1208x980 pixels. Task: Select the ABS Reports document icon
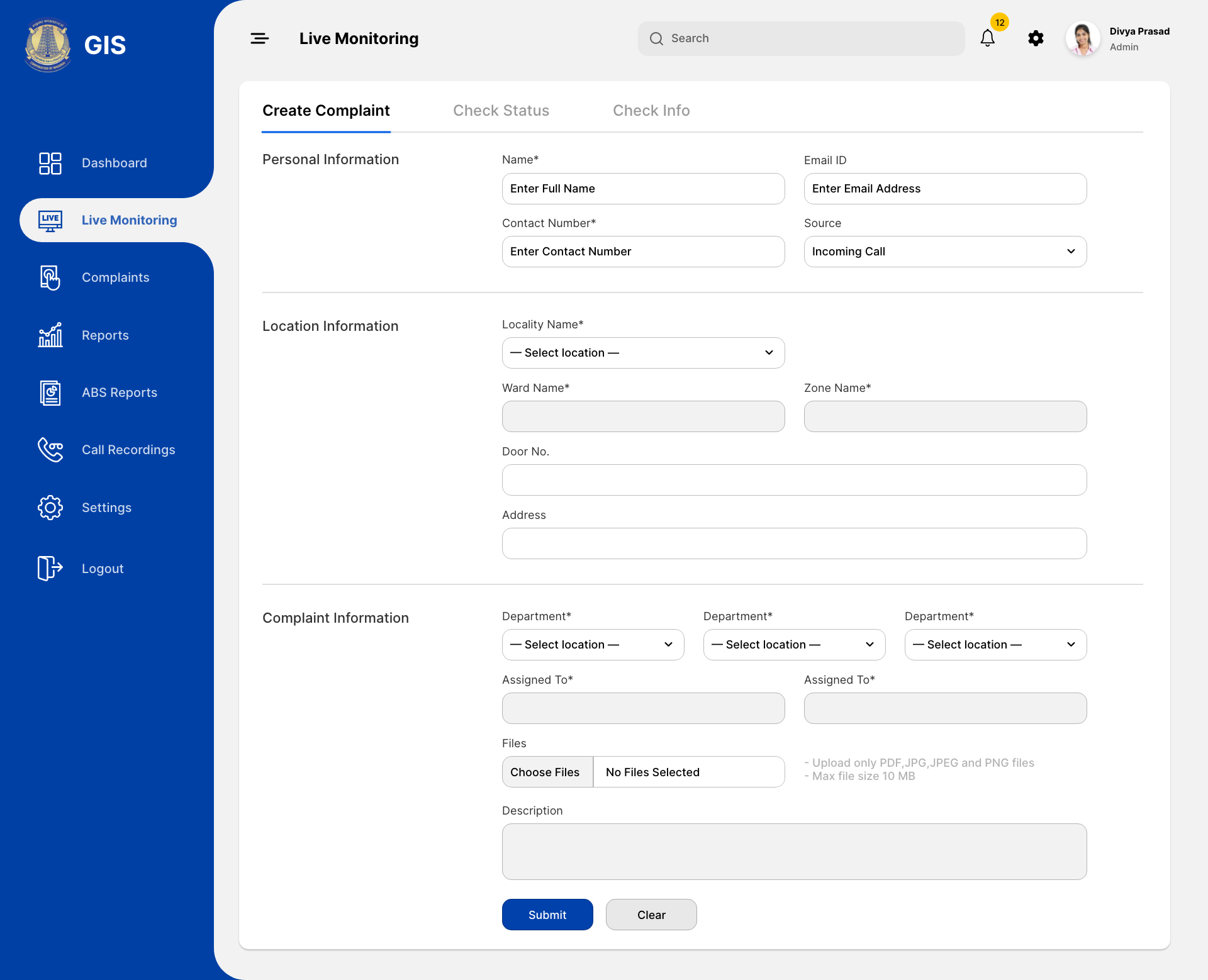point(50,393)
